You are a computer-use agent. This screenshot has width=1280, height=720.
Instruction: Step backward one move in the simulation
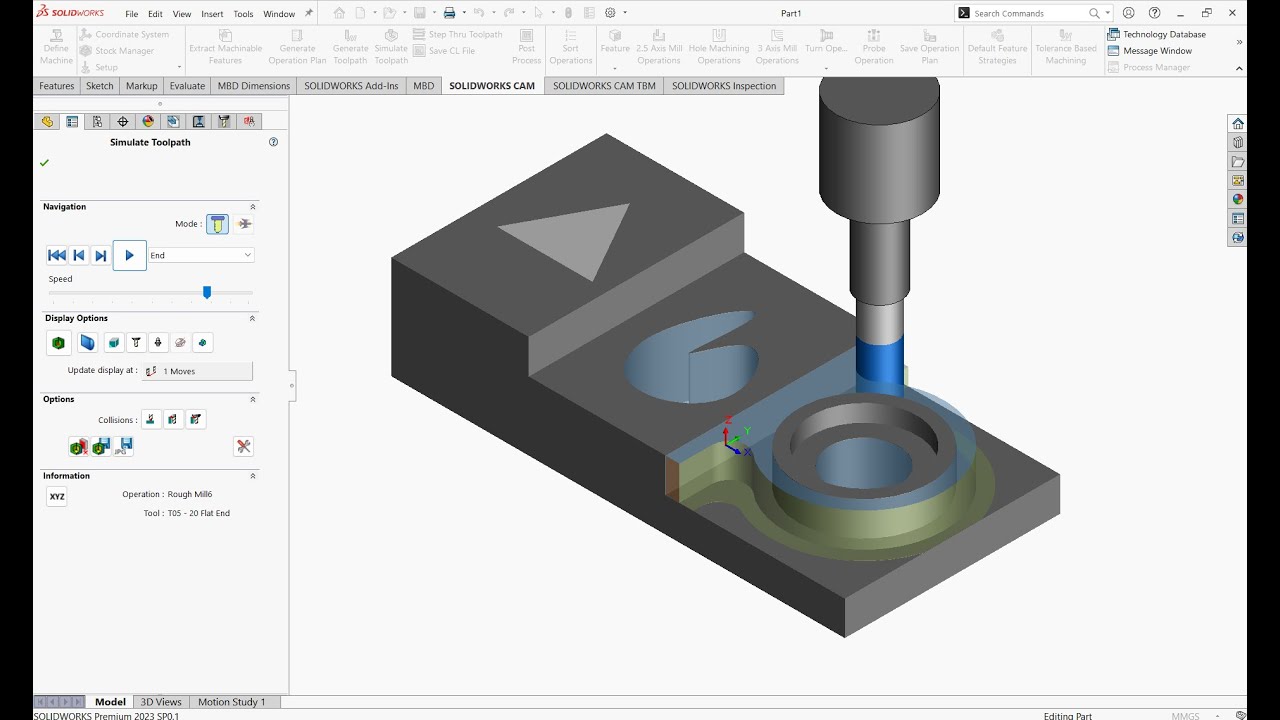[79, 255]
